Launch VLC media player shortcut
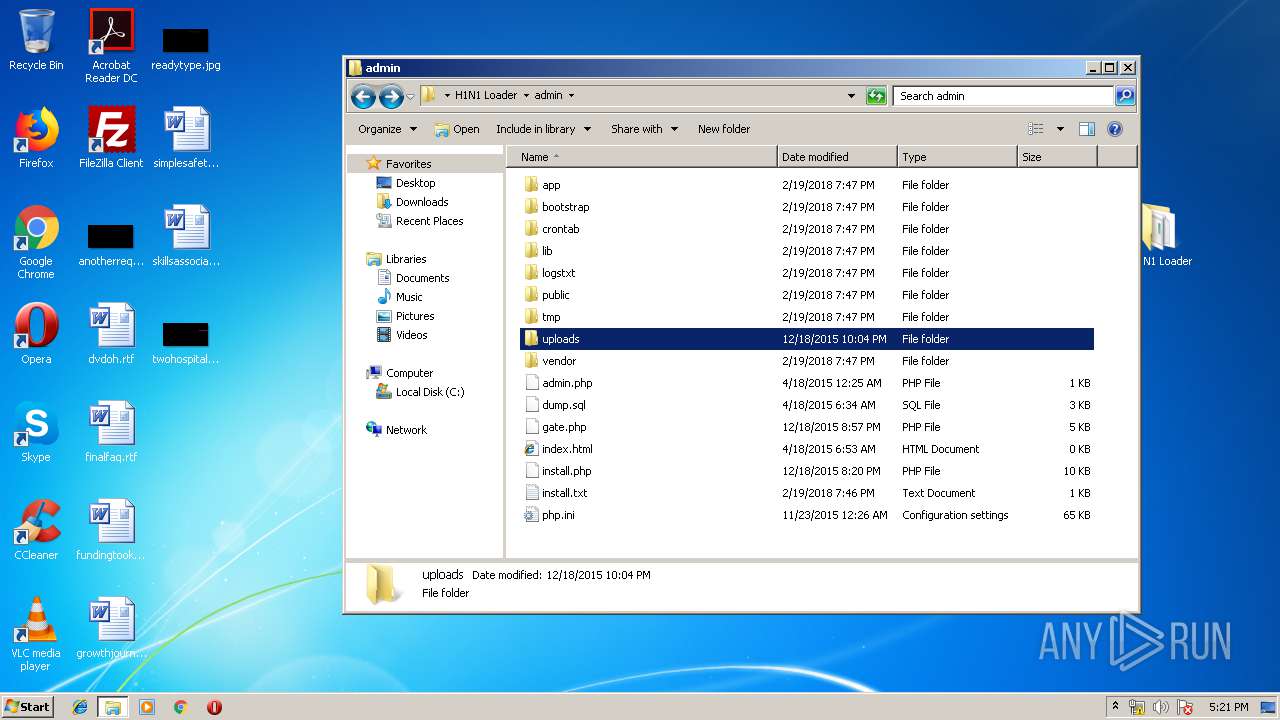Screen dimensions: 1280x720 pos(36,634)
